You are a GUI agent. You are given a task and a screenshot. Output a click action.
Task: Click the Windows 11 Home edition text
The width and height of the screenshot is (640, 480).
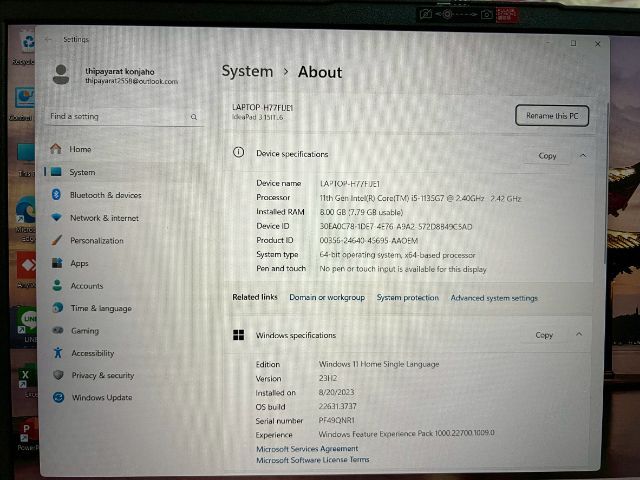pos(379,364)
